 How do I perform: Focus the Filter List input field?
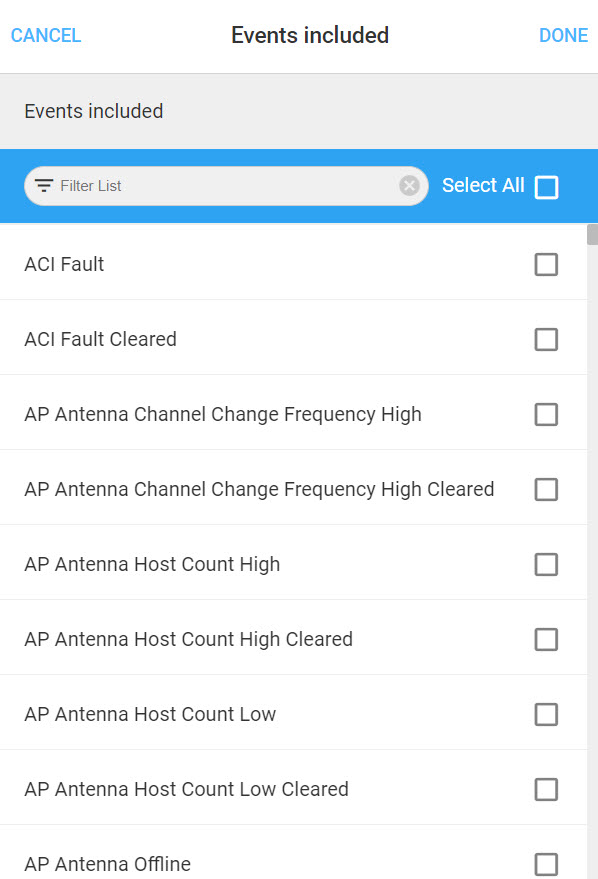pyautogui.click(x=226, y=186)
